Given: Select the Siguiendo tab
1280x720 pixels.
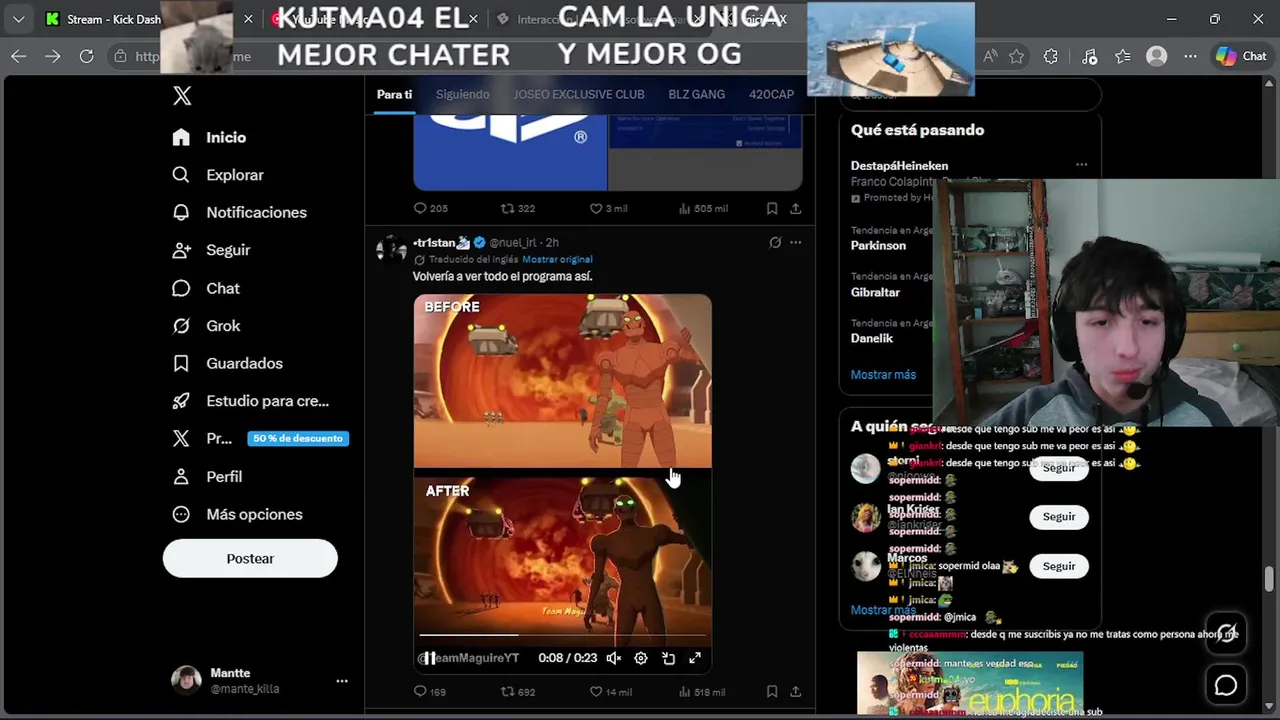Looking at the screenshot, I should [462, 94].
